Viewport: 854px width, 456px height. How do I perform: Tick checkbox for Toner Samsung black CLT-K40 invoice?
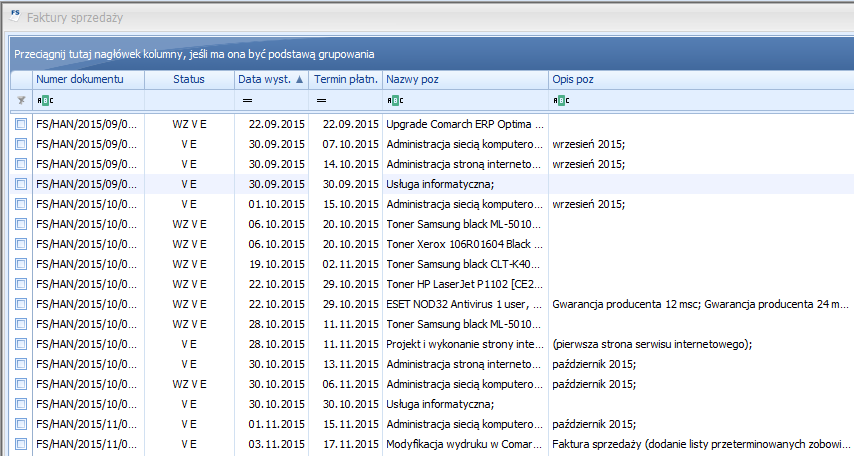[x=21, y=264]
